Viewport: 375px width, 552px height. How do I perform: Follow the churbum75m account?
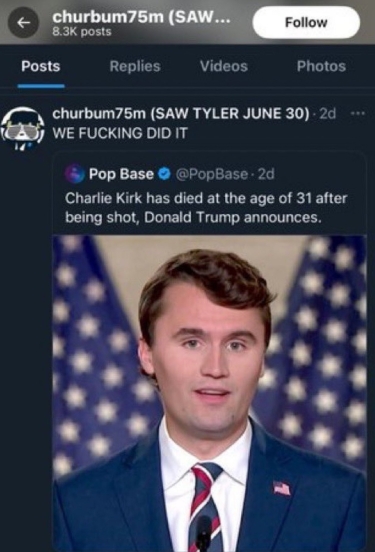tap(306, 23)
